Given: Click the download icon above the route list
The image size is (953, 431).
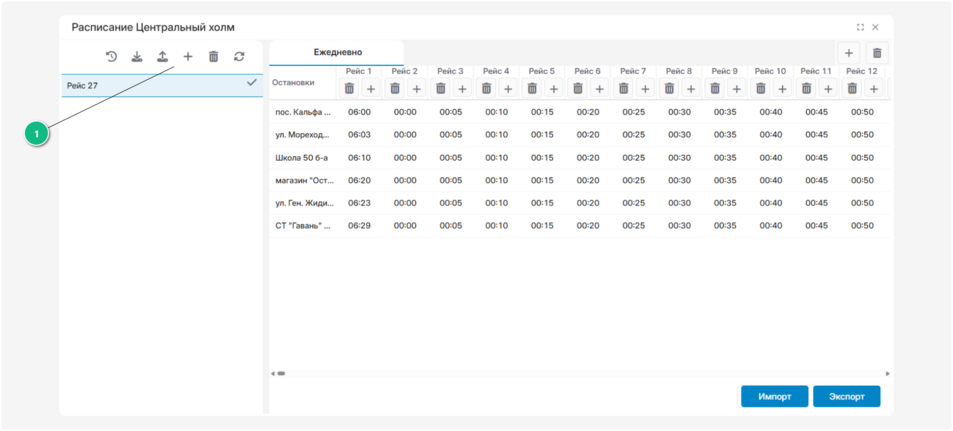Looking at the screenshot, I should click(137, 57).
